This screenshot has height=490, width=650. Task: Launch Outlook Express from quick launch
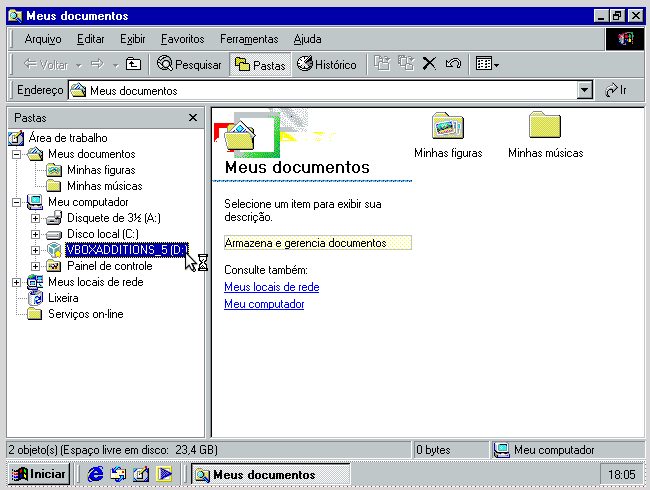tap(118, 474)
